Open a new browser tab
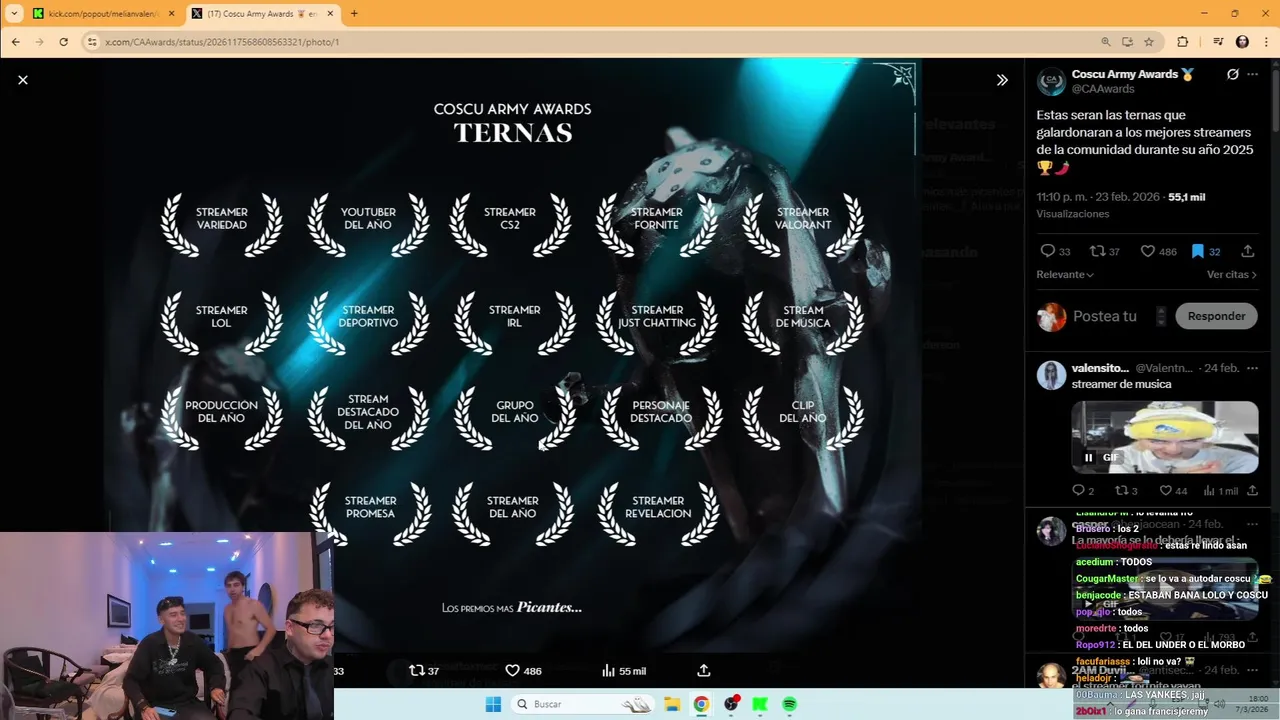 (x=354, y=14)
